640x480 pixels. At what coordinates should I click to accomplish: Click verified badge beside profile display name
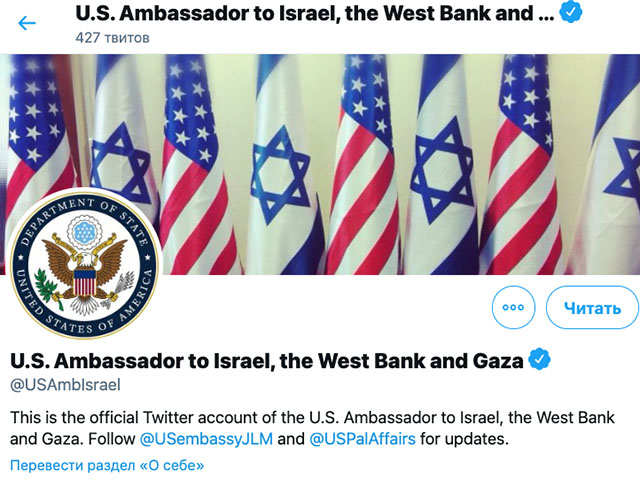pyautogui.click(x=539, y=359)
